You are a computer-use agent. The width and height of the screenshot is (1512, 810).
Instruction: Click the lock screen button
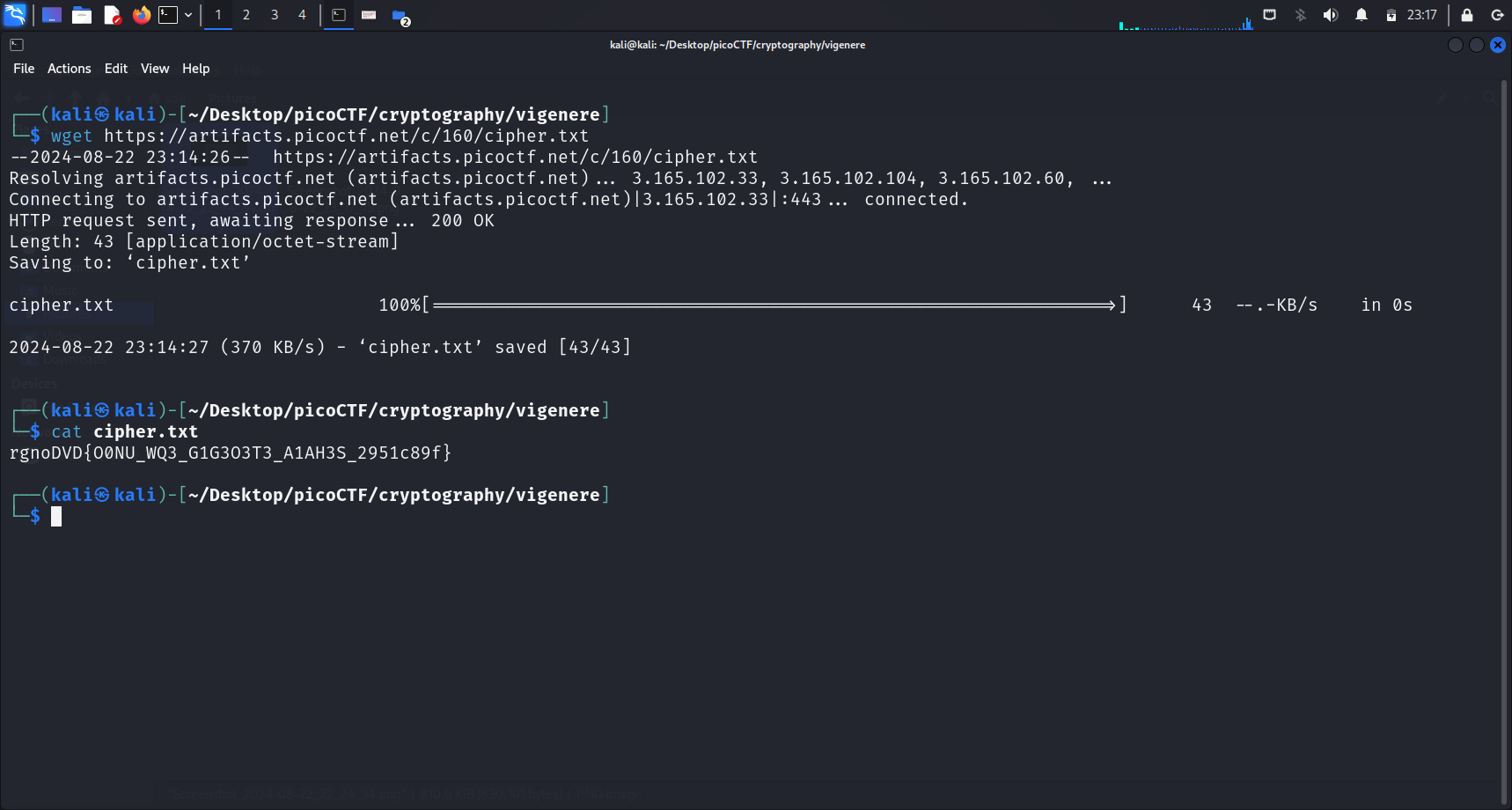pos(1466,15)
